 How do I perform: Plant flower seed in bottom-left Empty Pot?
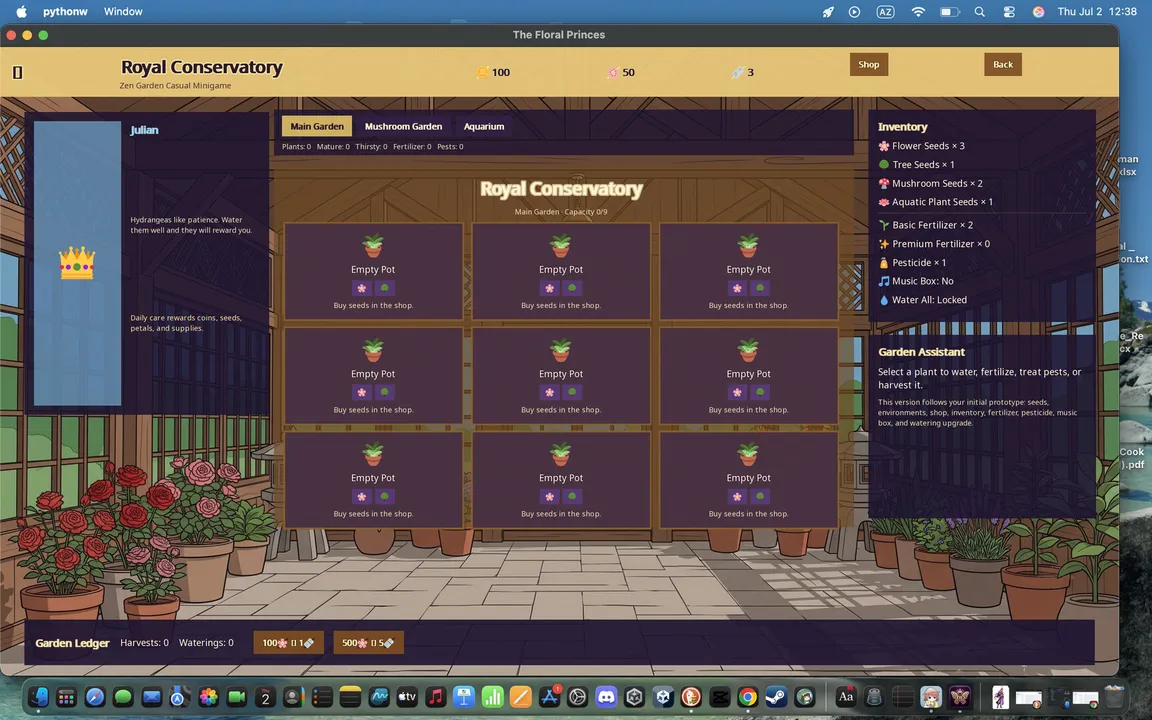tap(361, 497)
